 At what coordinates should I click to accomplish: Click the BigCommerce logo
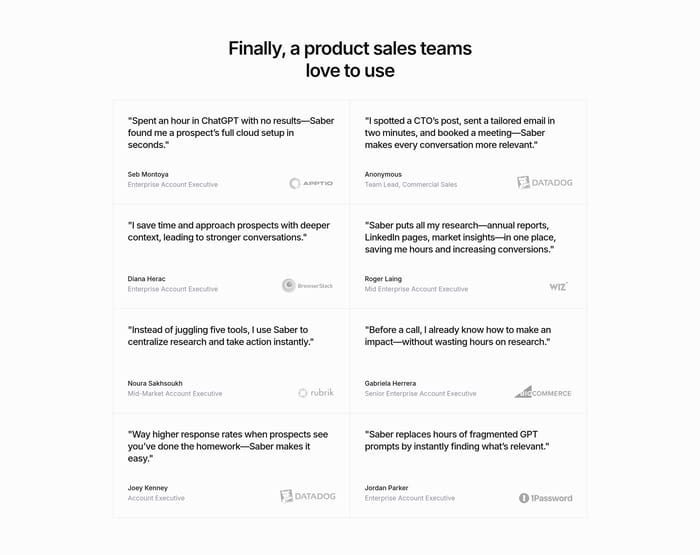click(x=543, y=393)
